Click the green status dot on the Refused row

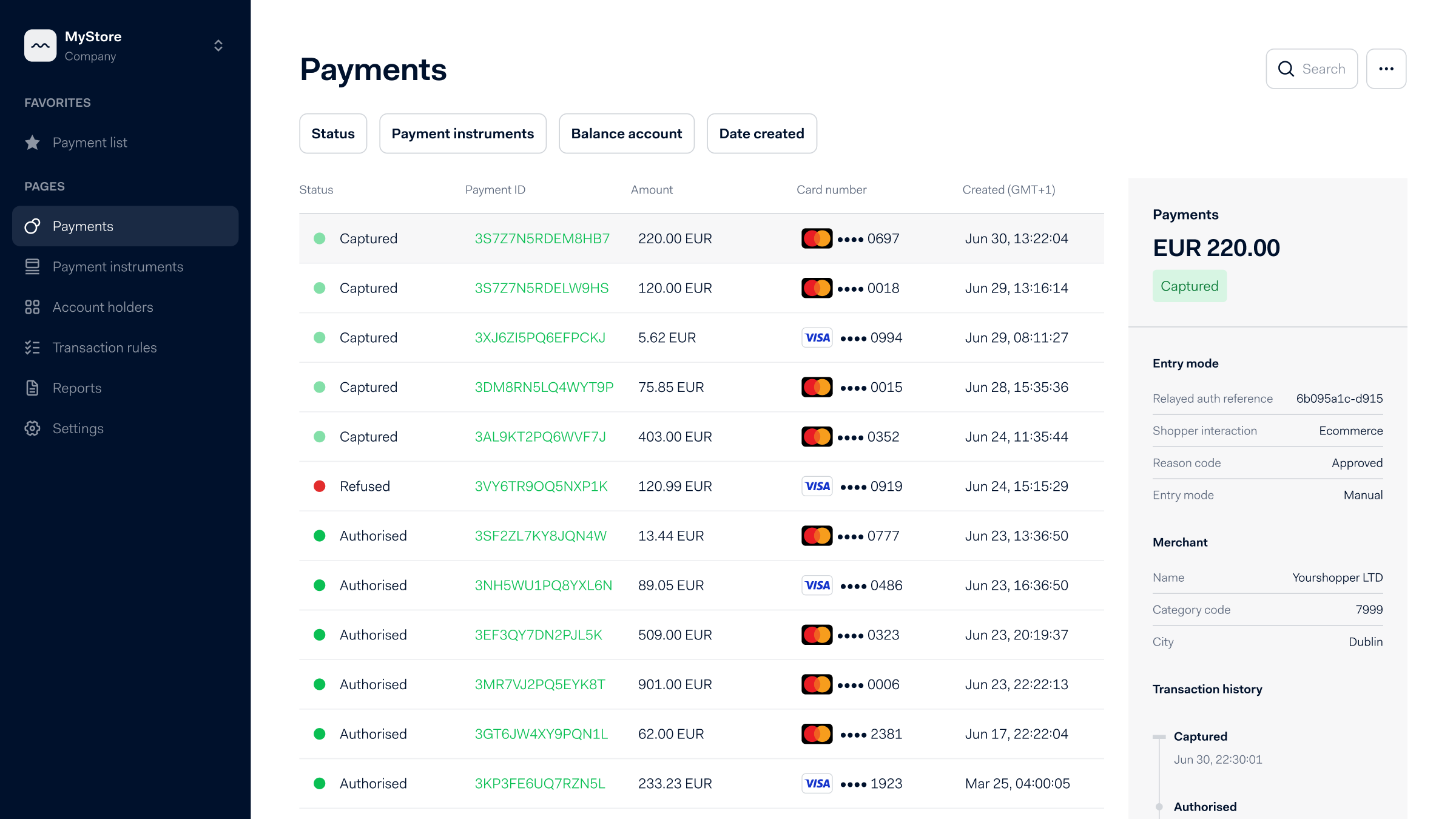320,486
